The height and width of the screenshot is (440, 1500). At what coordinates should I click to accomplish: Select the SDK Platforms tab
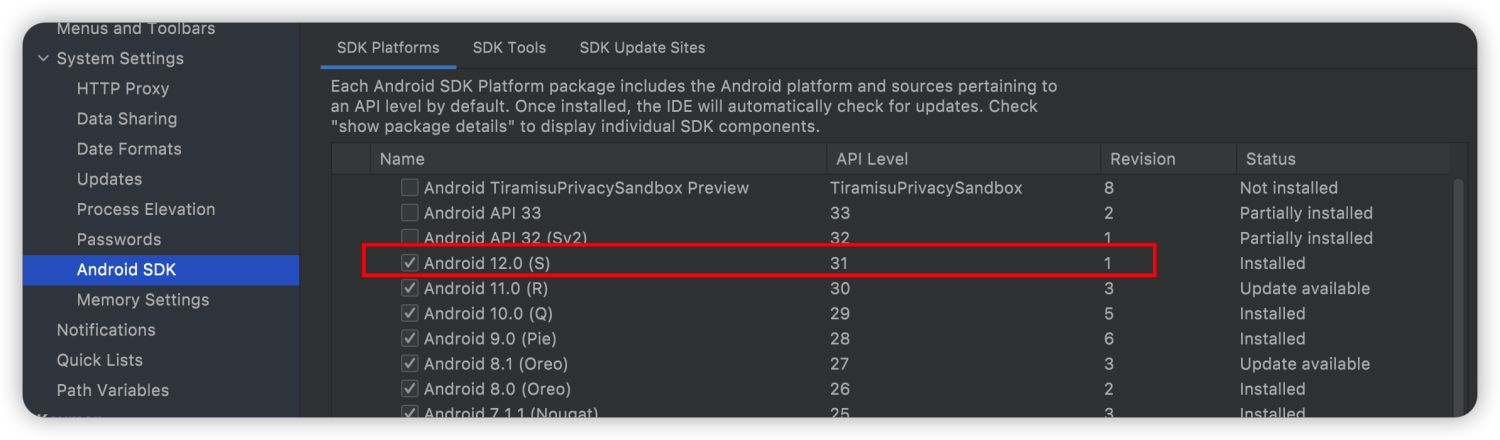[388, 48]
